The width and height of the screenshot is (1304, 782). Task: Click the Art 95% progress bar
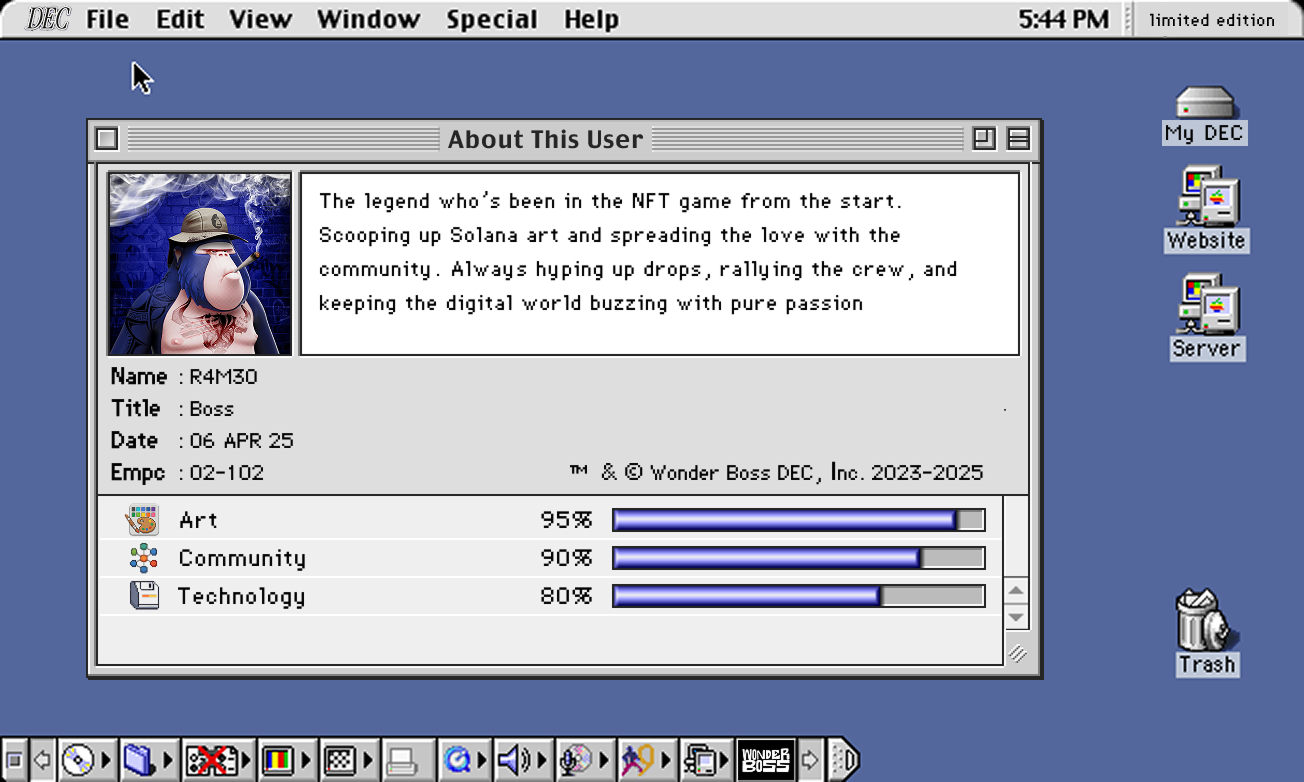click(798, 520)
